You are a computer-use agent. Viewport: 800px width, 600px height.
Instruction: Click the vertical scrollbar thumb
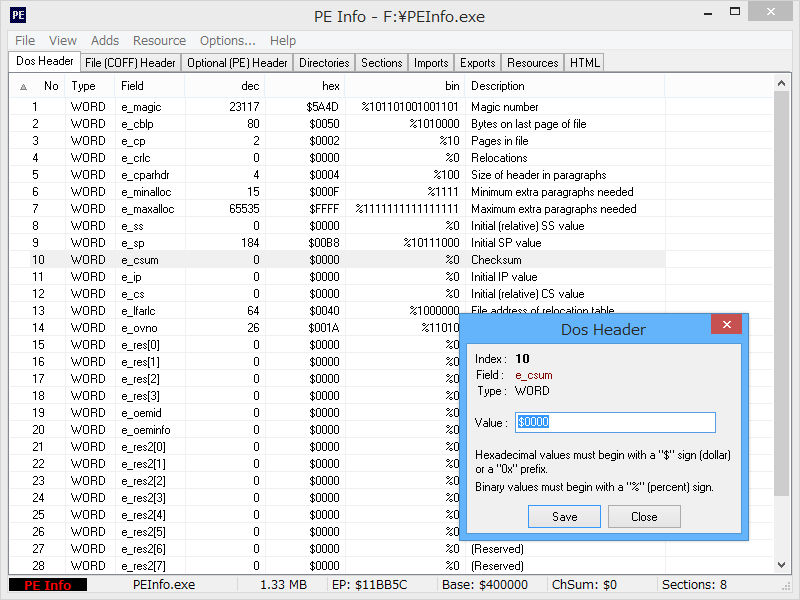pyautogui.click(x=781, y=293)
